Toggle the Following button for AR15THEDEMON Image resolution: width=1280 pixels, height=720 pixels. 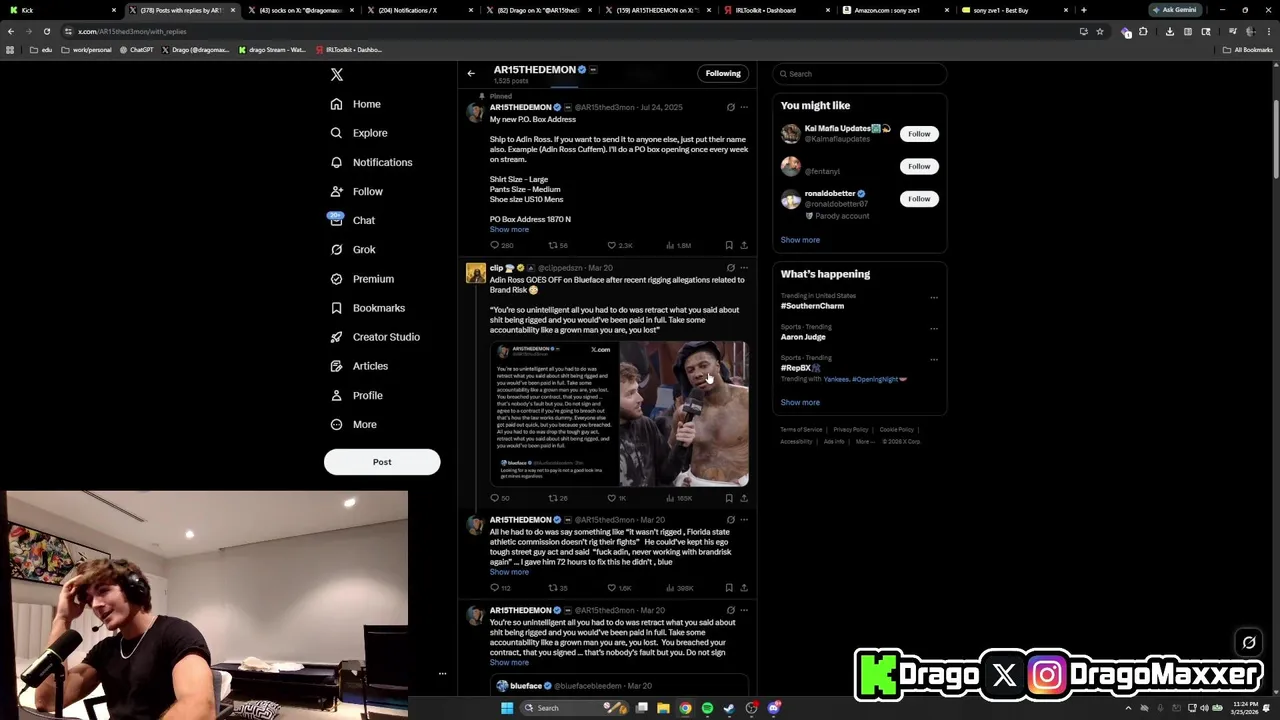[x=723, y=73]
